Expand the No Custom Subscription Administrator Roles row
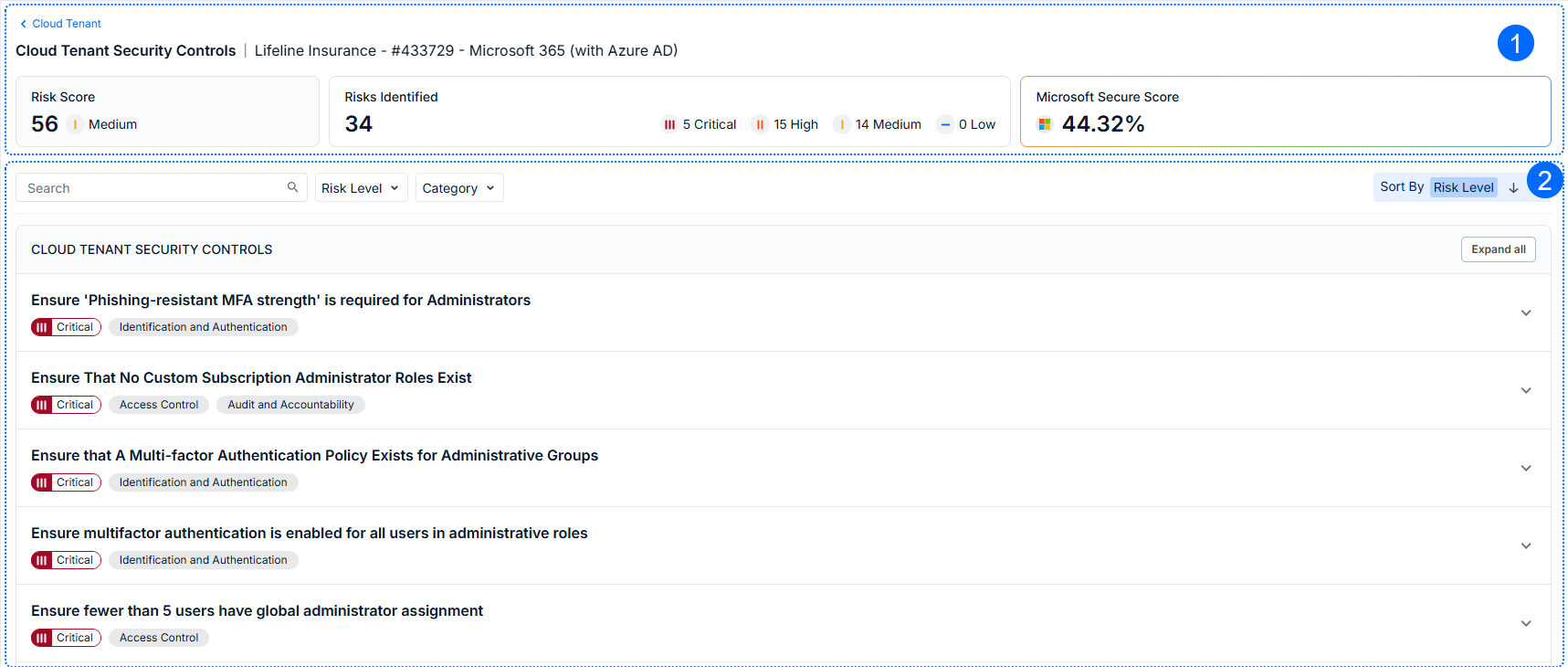 (1526, 390)
